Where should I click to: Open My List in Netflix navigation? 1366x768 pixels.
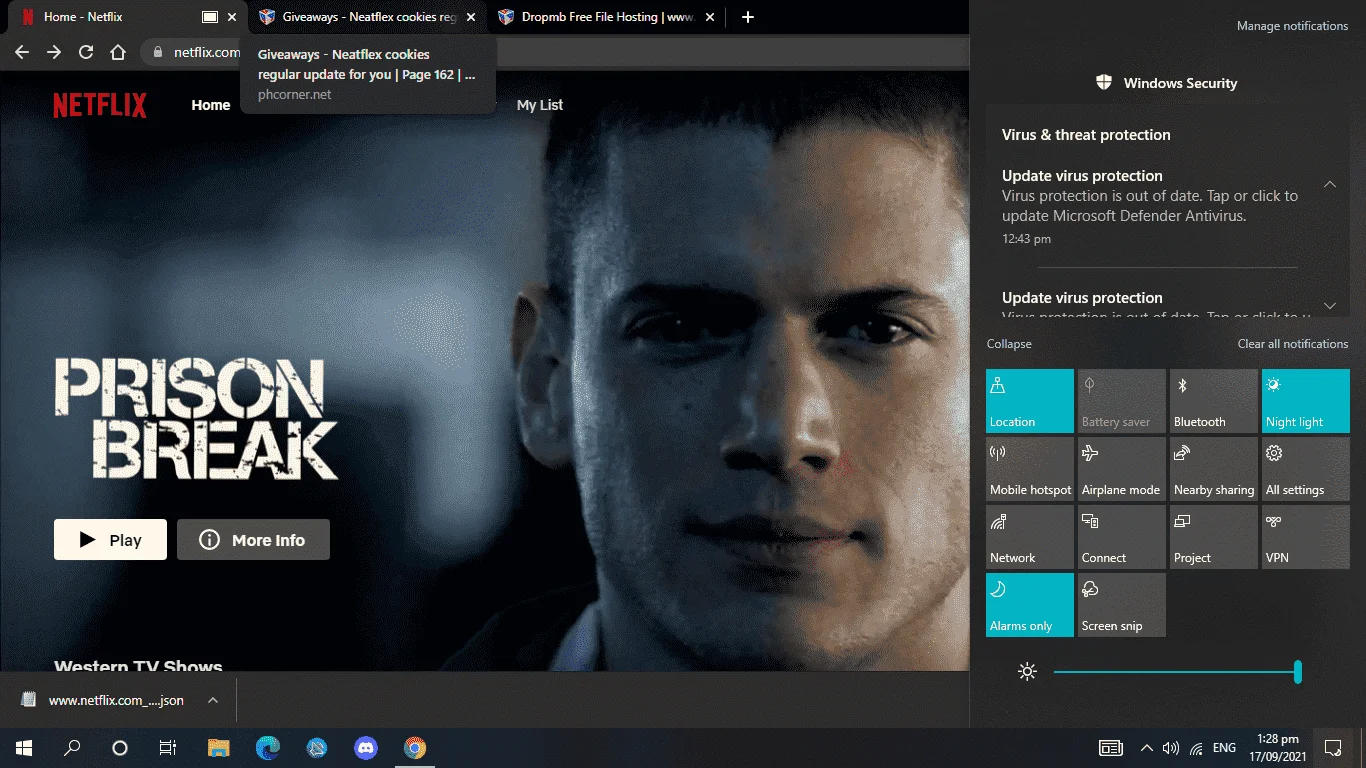click(x=540, y=105)
